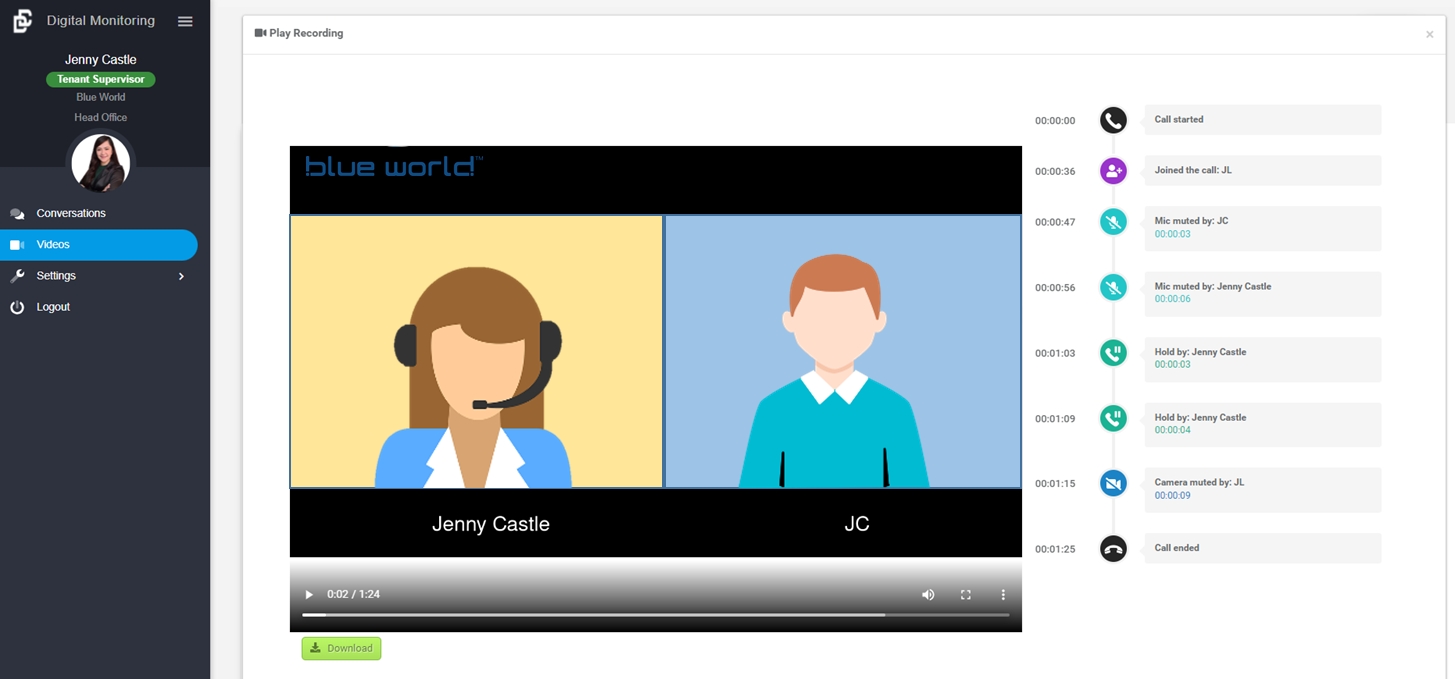Click the Joined the call user icon

point(1113,171)
